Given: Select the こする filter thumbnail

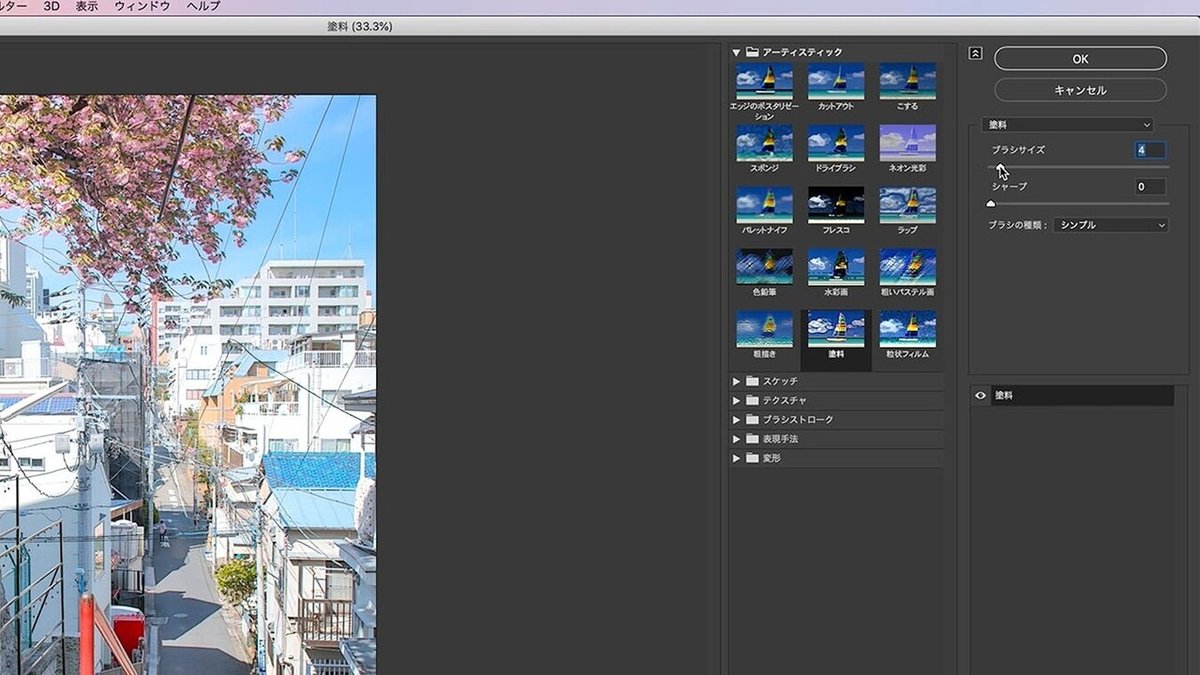Looking at the screenshot, I should 907,81.
